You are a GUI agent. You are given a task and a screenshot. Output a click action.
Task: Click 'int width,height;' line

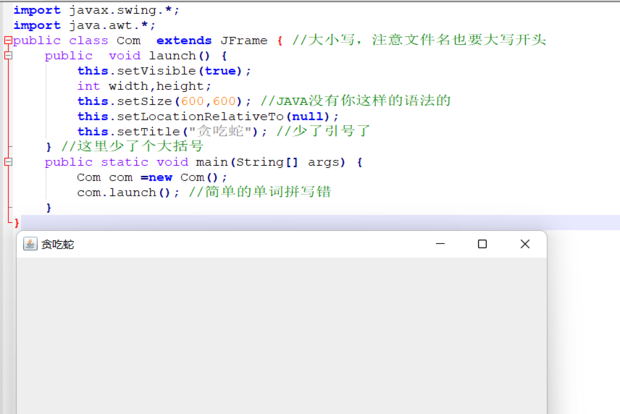pos(144,86)
